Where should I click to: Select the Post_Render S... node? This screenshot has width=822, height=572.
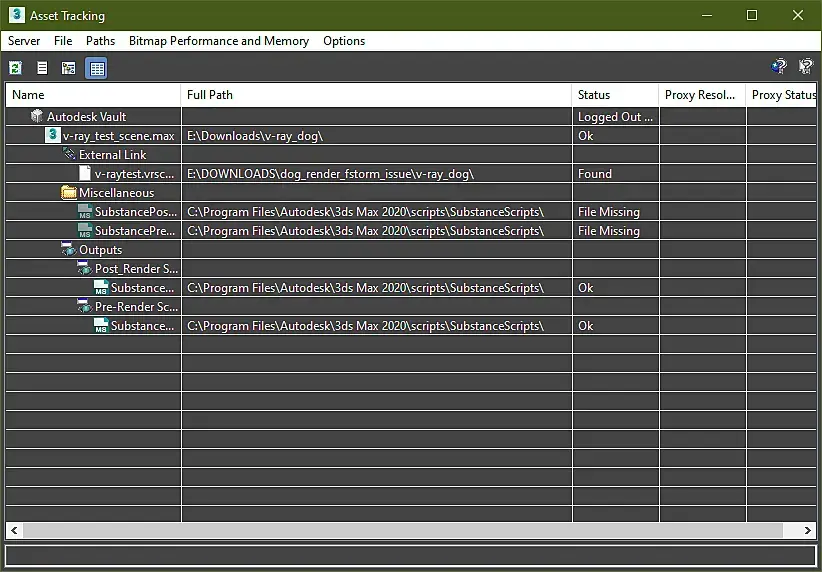[136, 268]
